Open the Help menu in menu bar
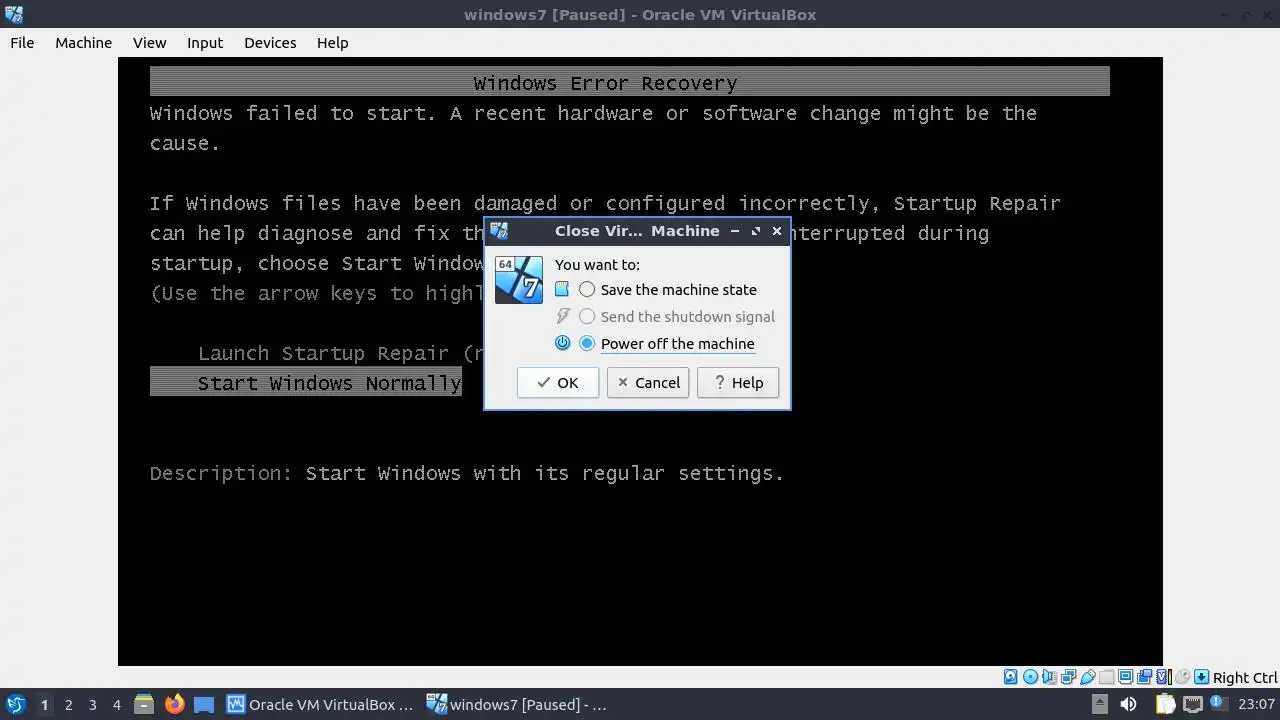This screenshot has height=720, width=1280. [x=332, y=43]
